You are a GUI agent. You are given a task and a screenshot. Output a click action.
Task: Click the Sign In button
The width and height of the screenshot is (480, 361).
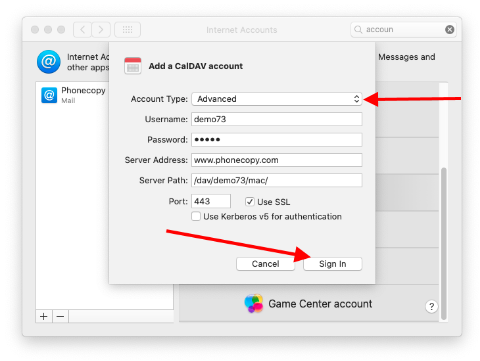click(x=332, y=264)
